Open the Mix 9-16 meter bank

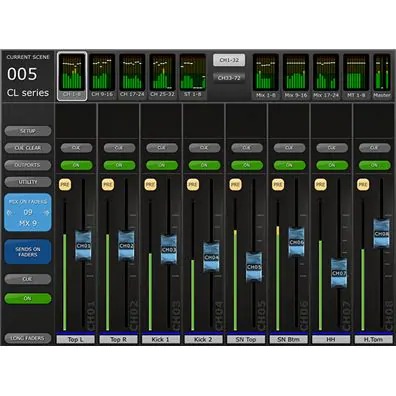point(296,77)
